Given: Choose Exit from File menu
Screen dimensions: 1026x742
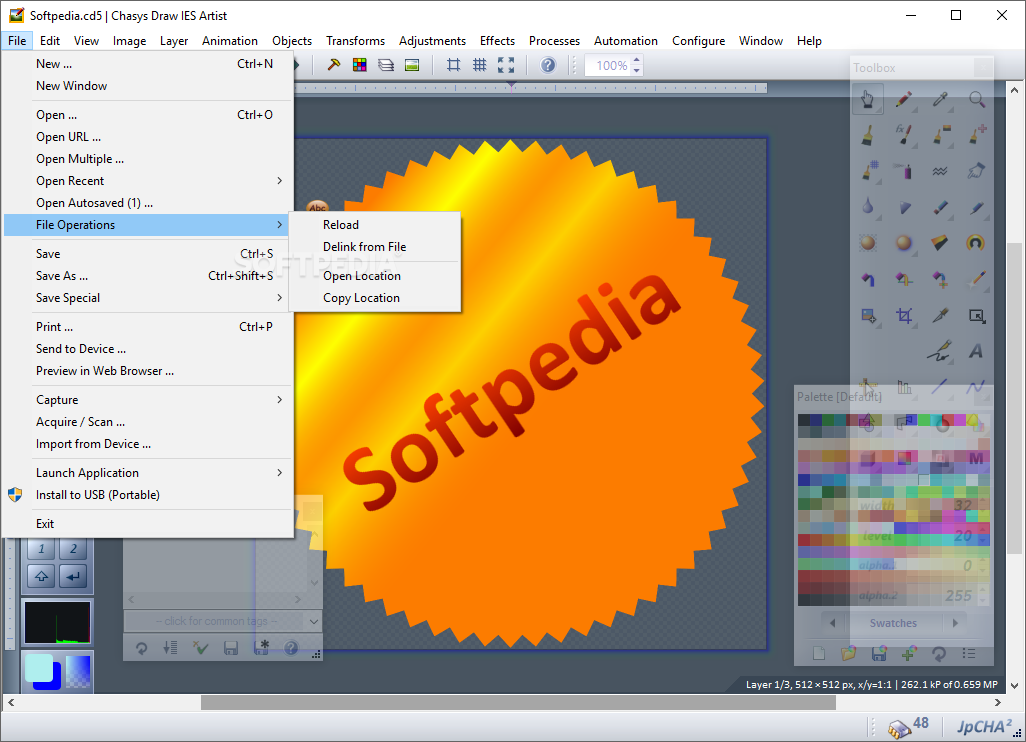Looking at the screenshot, I should 148,523.
